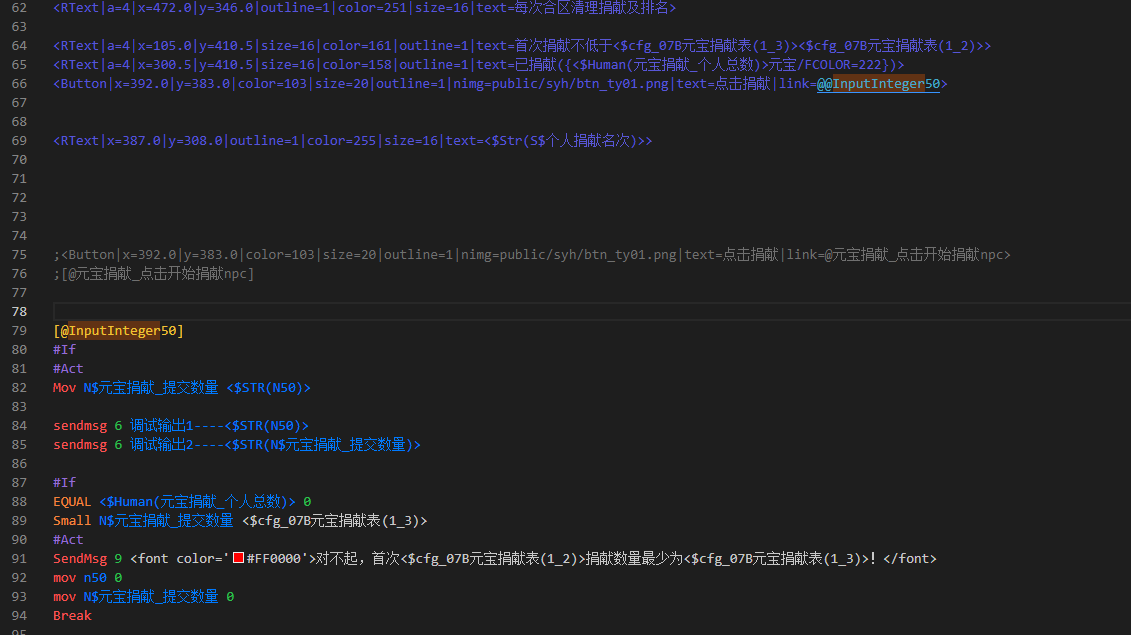The image size is (1131, 635).
Task: Follow the @@InputInteger50 link on line 66
Action: pyautogui.click(x=878, y=84)
